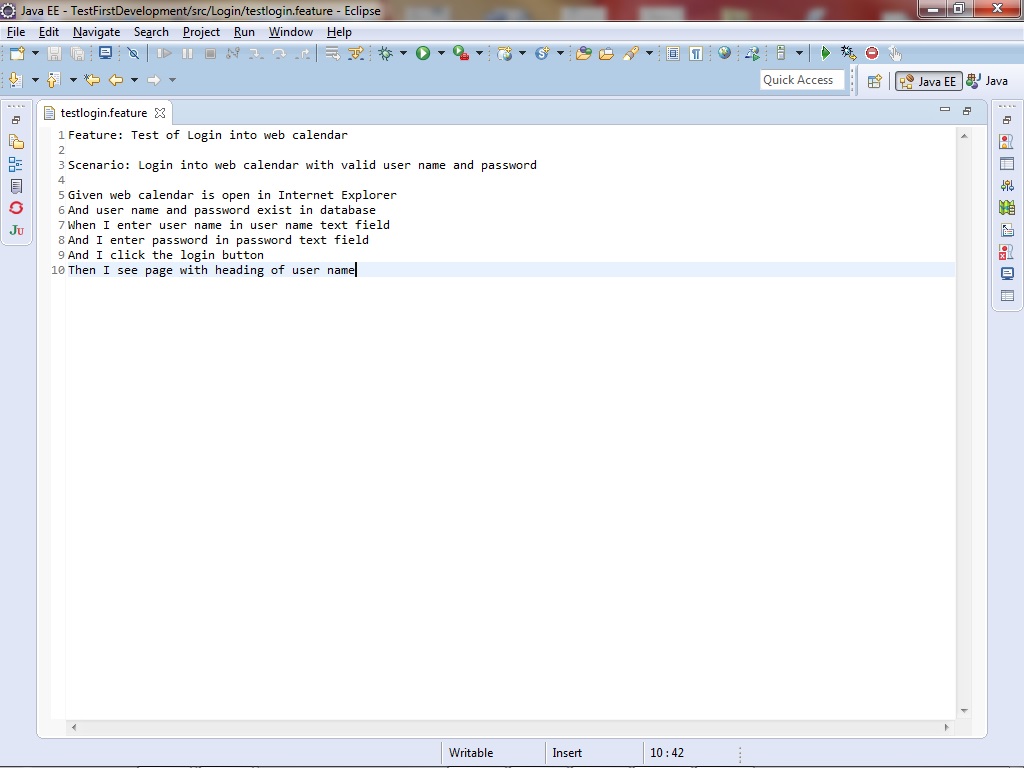Select the Java EE perspective button
Screen dimensions: 1024x768
point(928,81)
